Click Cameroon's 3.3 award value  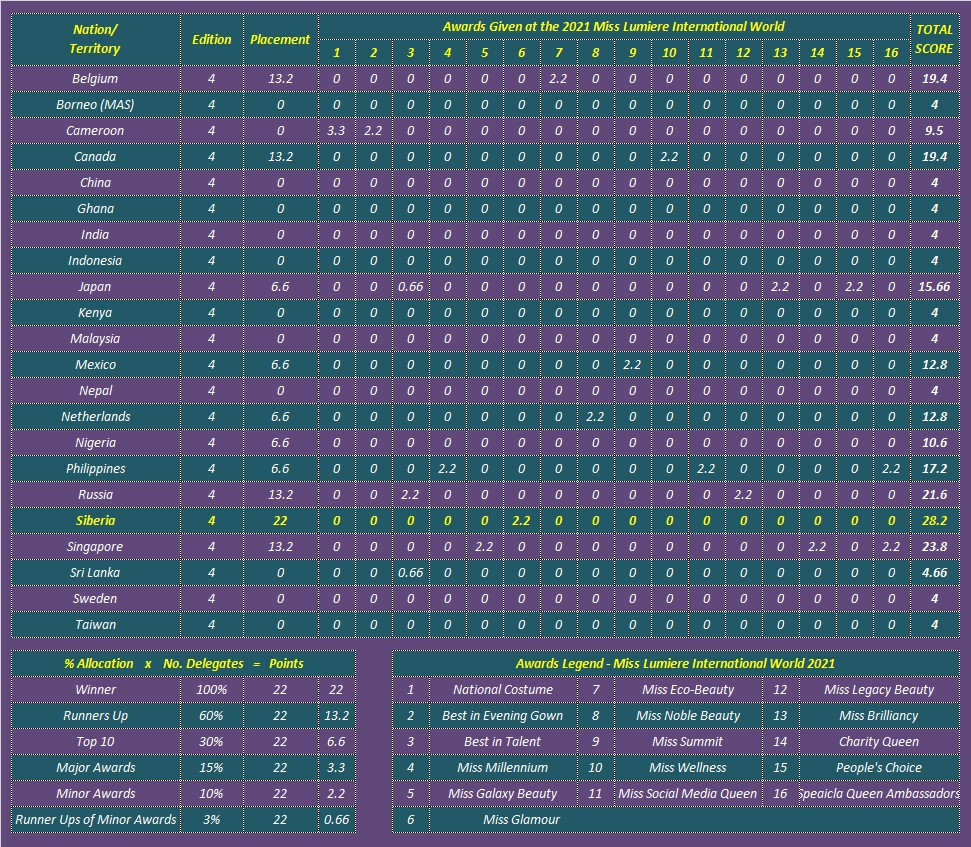click(x=336, y=131)
